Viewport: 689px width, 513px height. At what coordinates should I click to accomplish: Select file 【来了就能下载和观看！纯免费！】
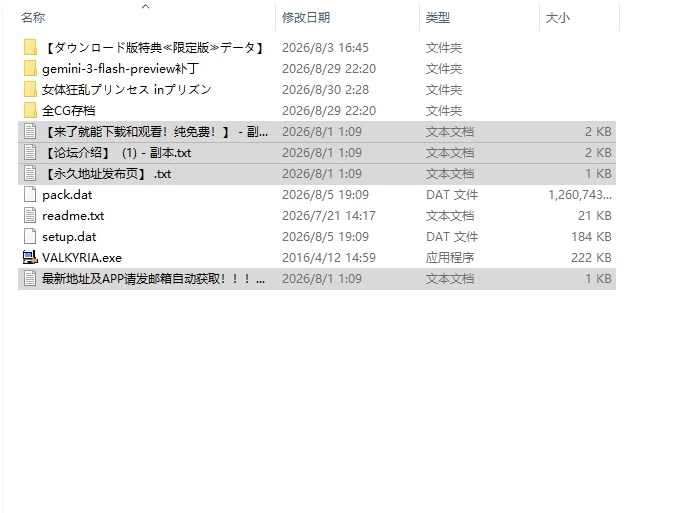pyautogui.click(x=155, y=131)
